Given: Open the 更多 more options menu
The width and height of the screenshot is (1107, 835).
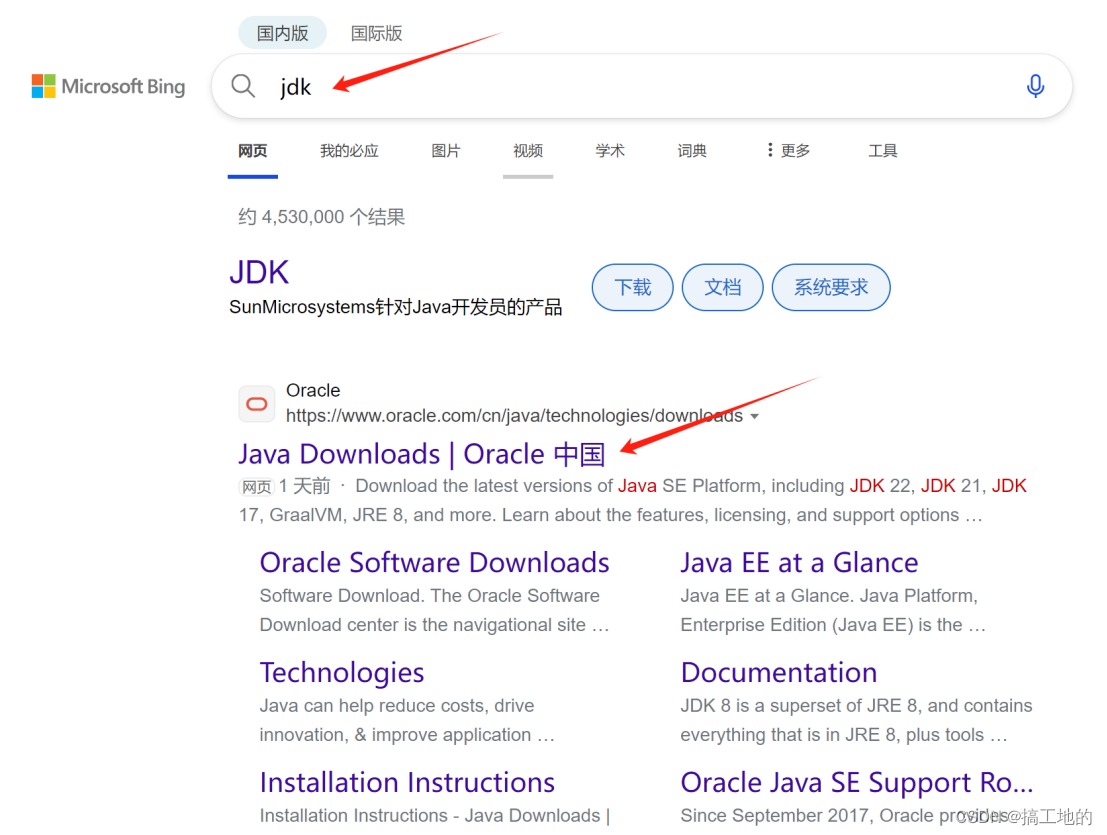Looking at the screenshot, I should pos(789,150).
